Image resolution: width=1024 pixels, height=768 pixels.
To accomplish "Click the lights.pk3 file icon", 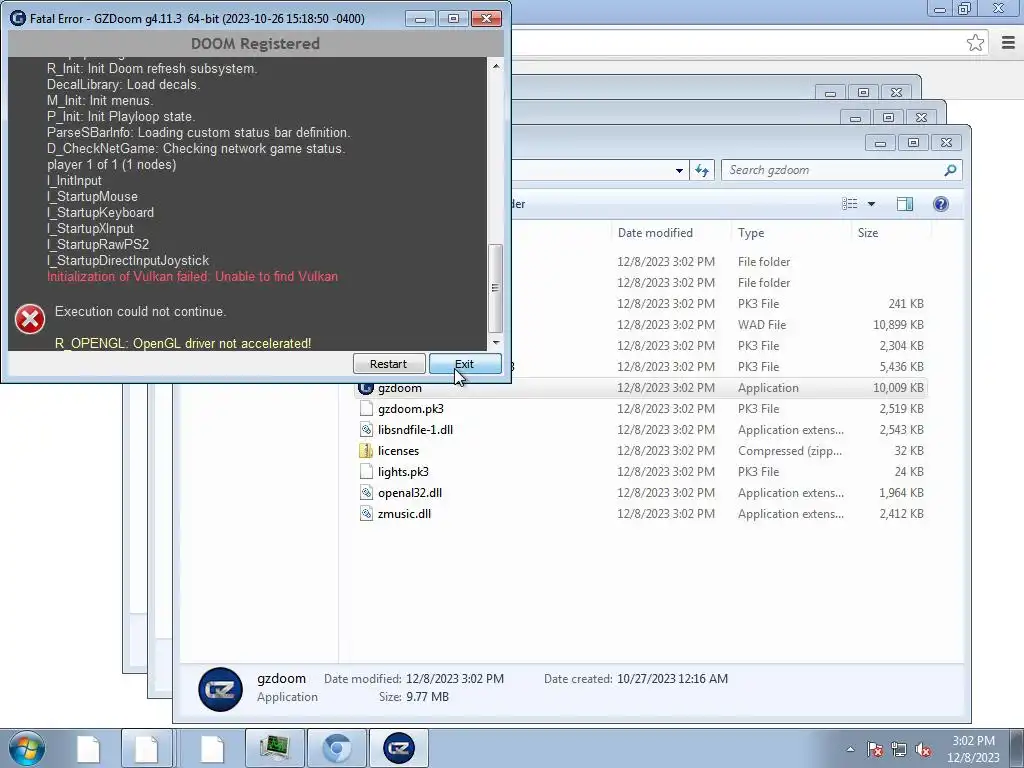I will coord(366,472).
